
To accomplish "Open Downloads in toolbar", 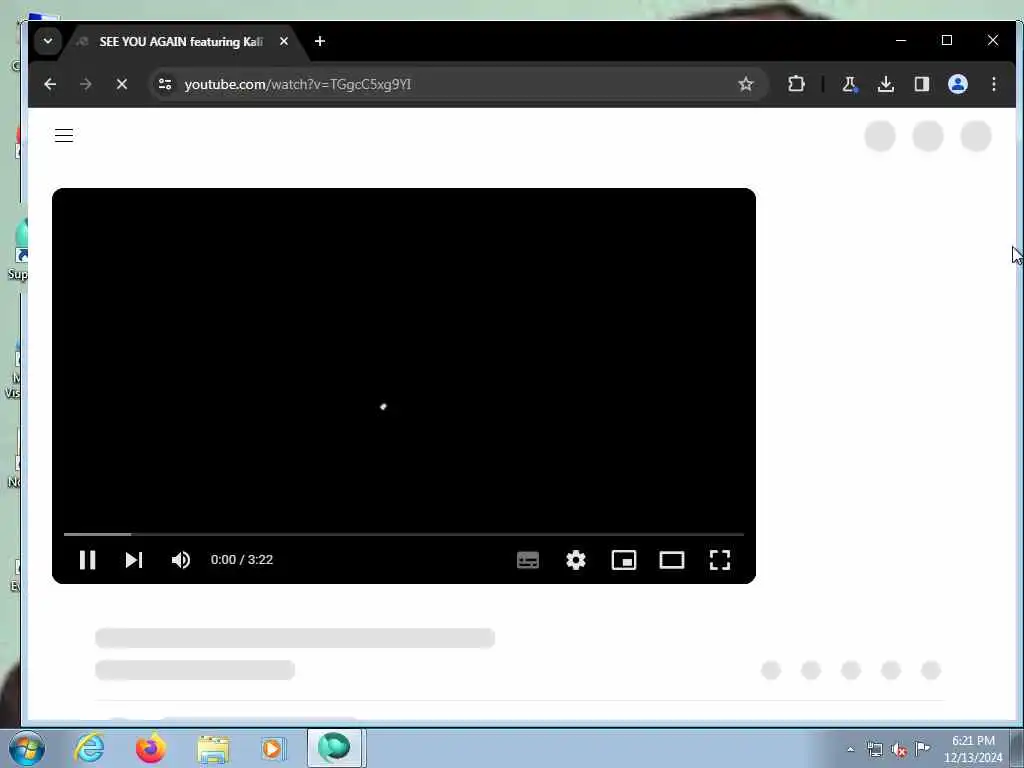I will pos(886,84).
